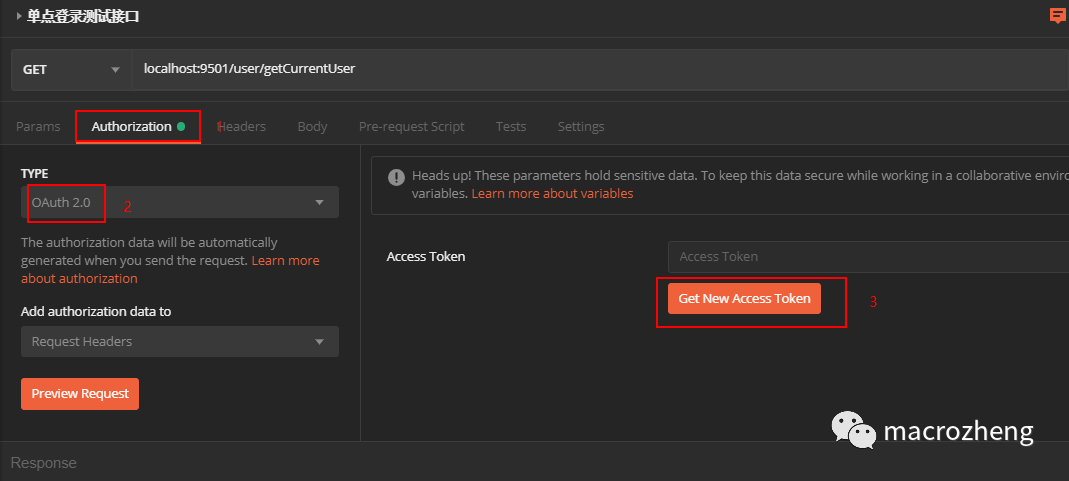Open the OAuth 2.0 type dropdown
This screenshot has height=481, width=1069.
point(179,202)
